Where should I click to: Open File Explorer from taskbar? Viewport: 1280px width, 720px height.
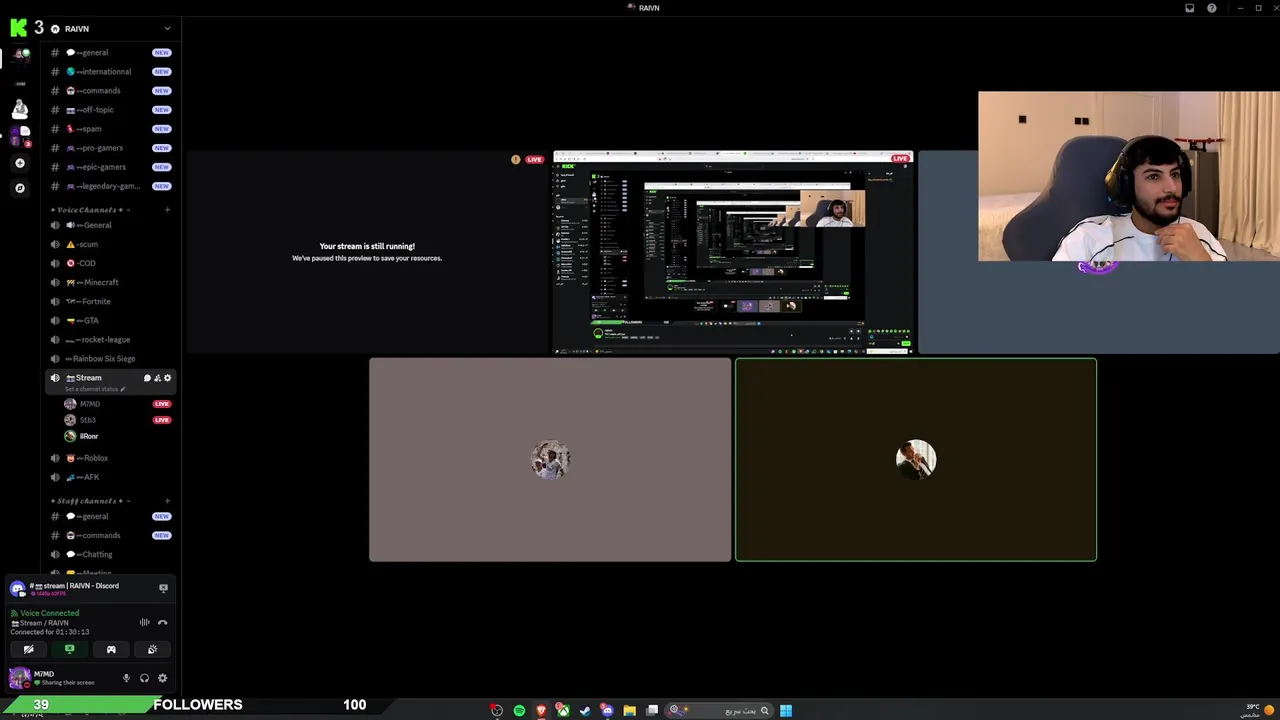[x=629, y=710]
